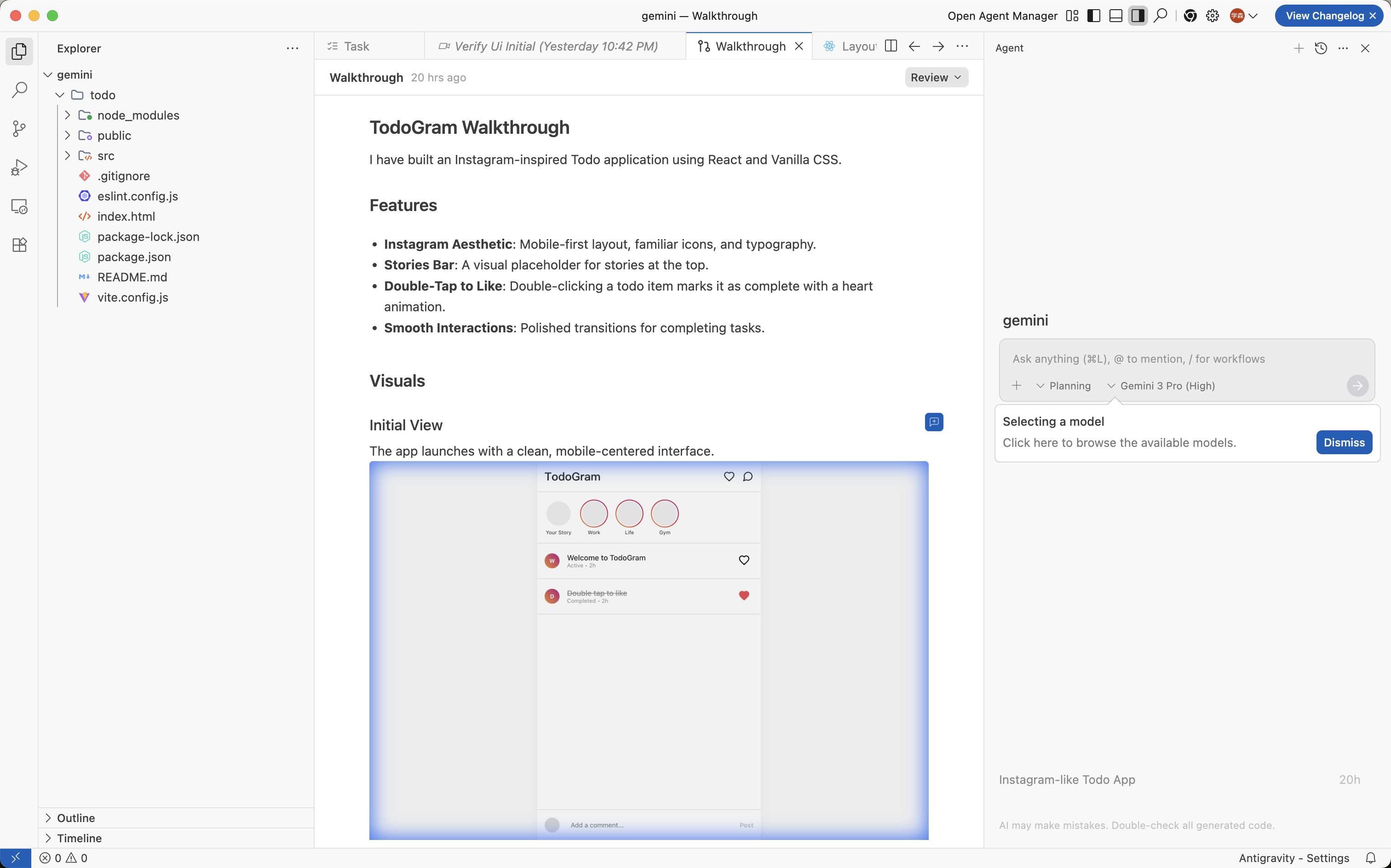Open the Review dropdown
Screen dimensions: 1391x868
pyautogui.click(x=936, y=78)
